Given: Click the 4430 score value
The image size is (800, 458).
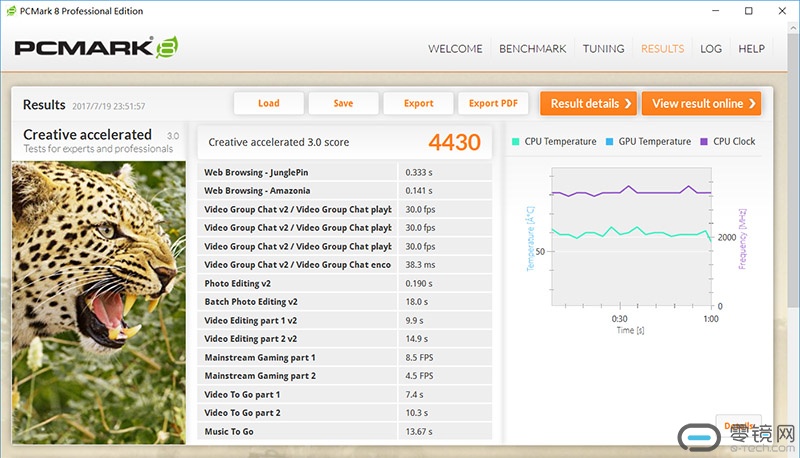Looking at the screenshot, I should tap(454, 142).
